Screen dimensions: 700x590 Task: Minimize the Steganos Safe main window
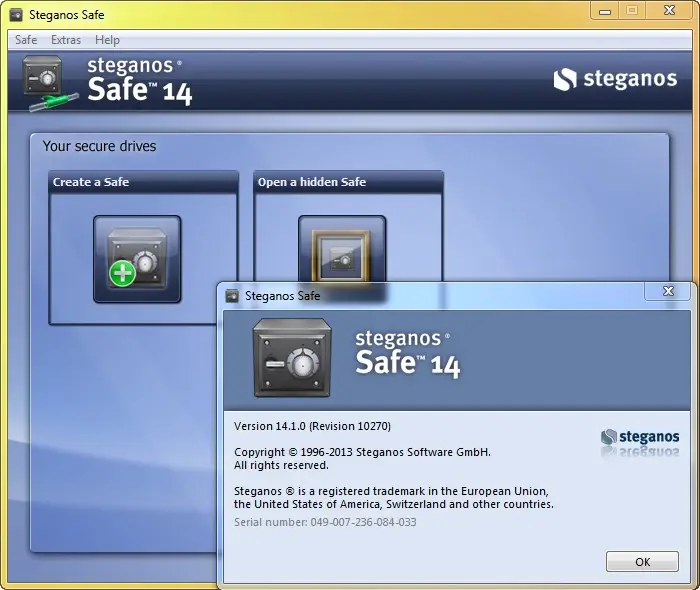[605, 11]
